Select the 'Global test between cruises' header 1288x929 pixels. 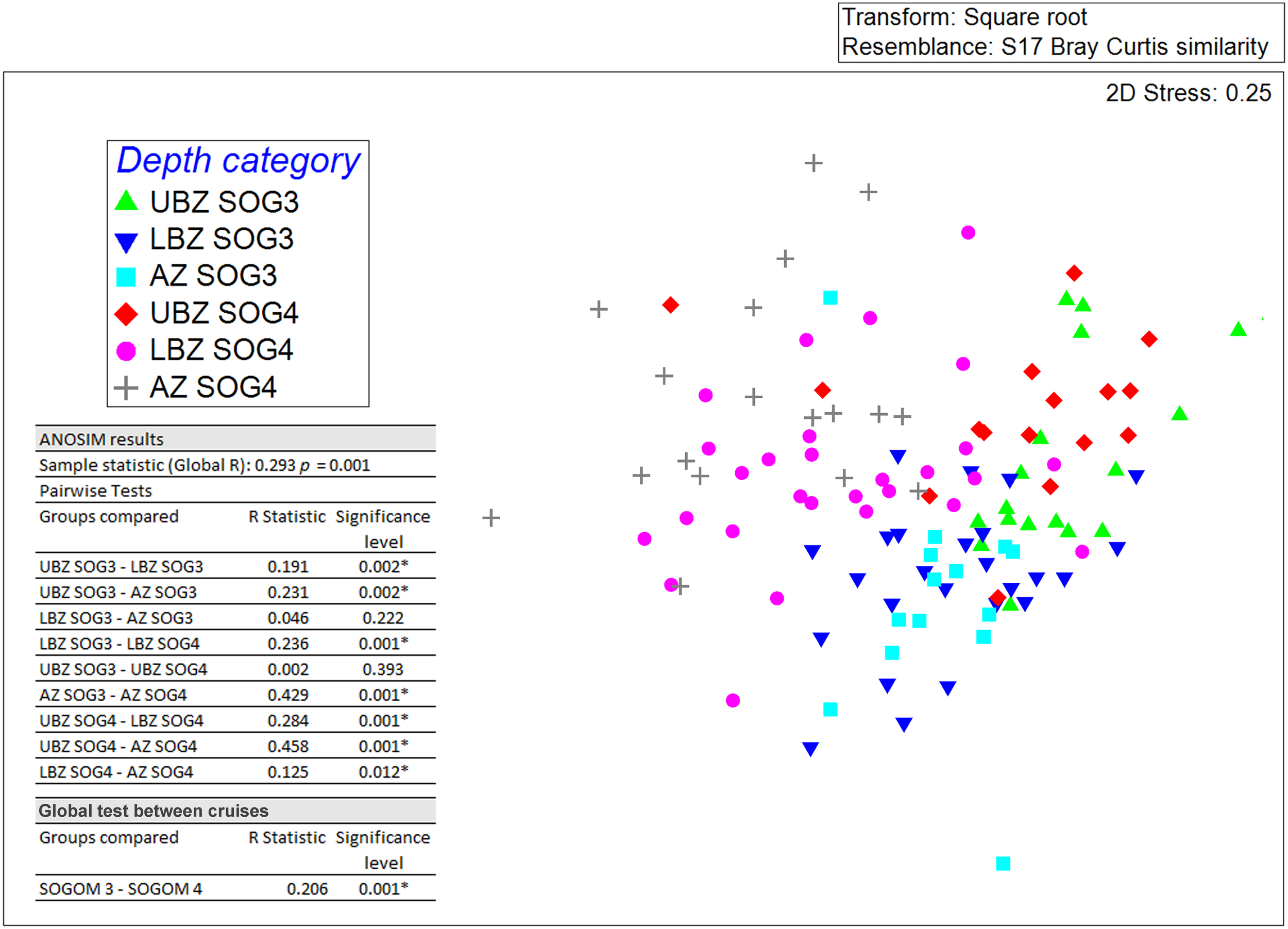click(x=154, y=810)
